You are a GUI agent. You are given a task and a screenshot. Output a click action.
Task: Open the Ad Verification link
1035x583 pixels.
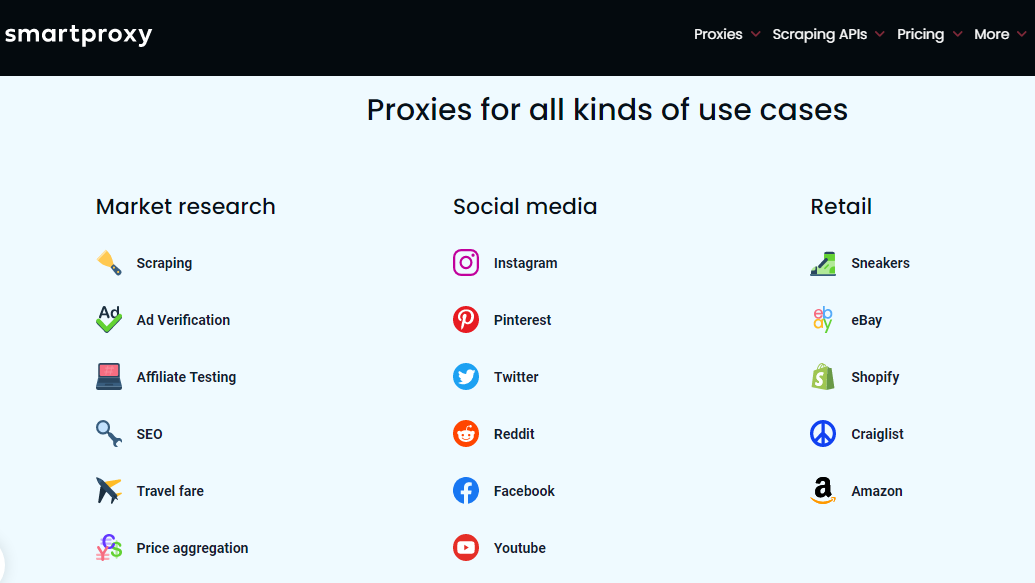(183, 320)
